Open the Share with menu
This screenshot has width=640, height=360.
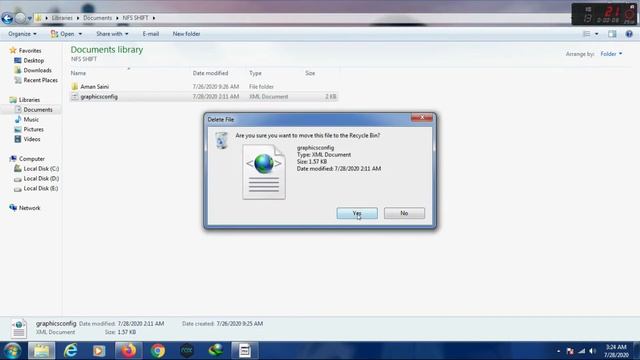tap(112, 34)
